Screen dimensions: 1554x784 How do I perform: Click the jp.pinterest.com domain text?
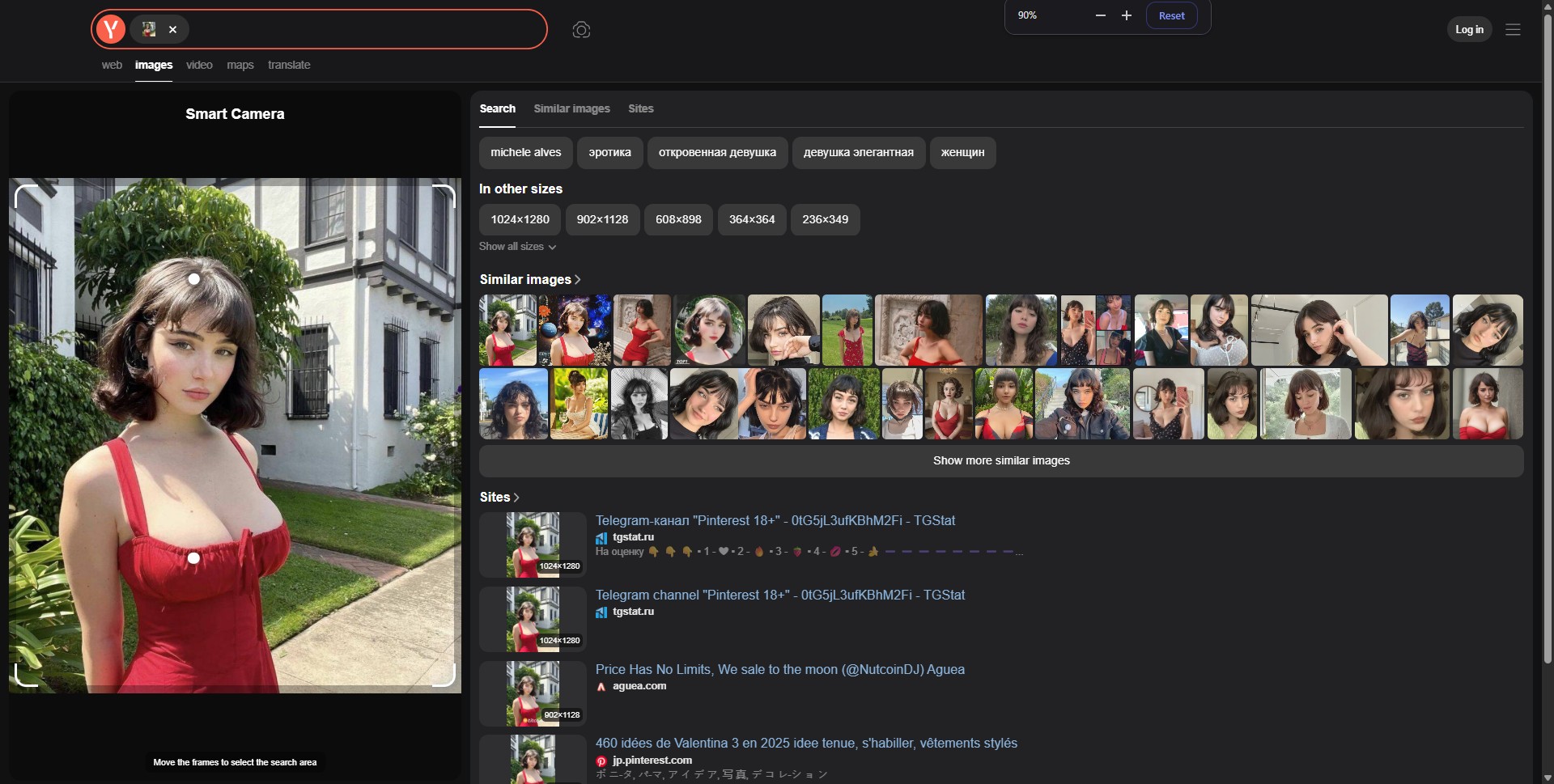(x=652, y=761)
